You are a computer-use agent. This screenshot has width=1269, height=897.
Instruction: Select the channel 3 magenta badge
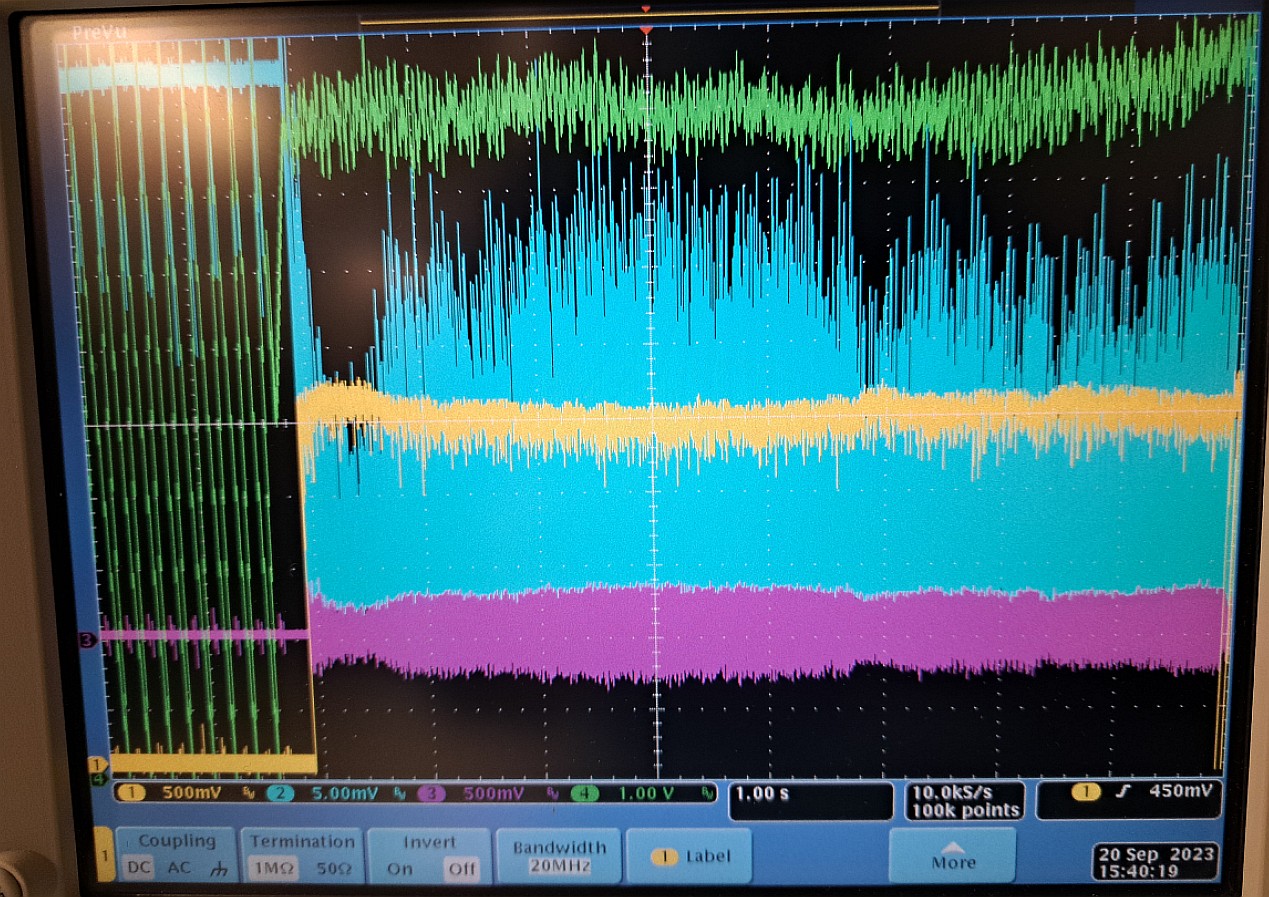pyautogui.click(x=431, y=793)
